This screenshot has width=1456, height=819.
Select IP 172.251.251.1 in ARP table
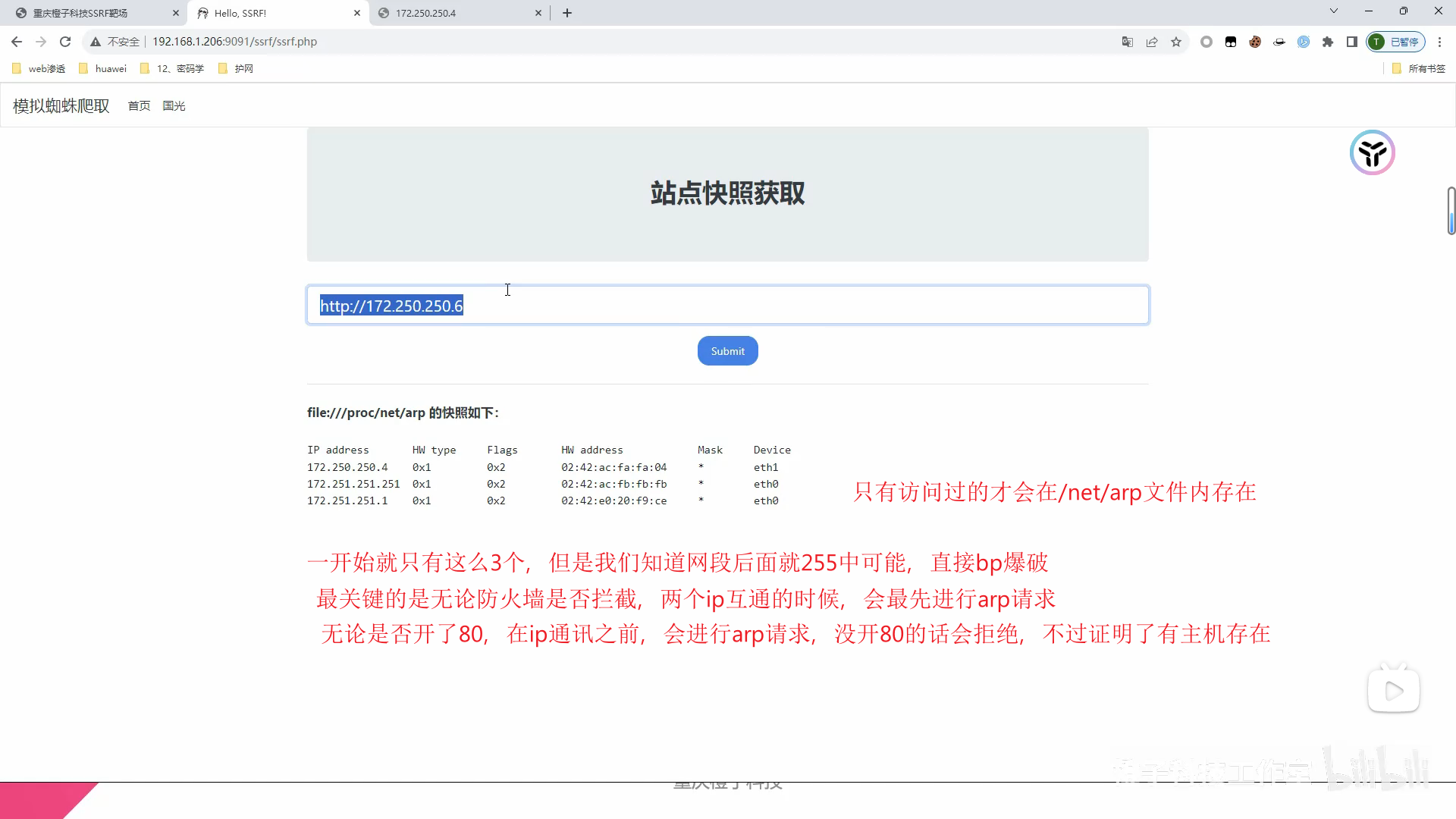(347, 500)
